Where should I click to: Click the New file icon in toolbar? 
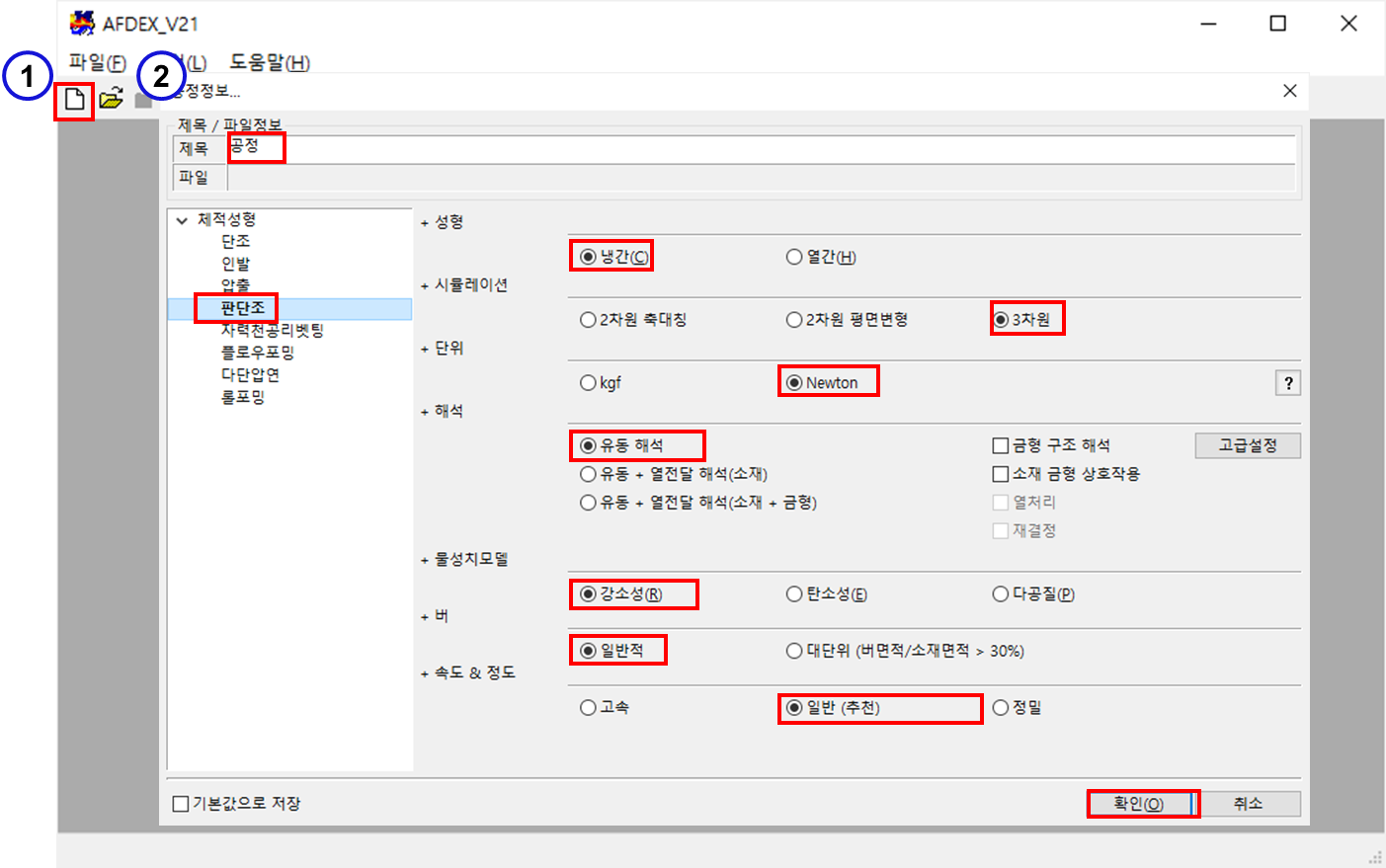[74, 99]
